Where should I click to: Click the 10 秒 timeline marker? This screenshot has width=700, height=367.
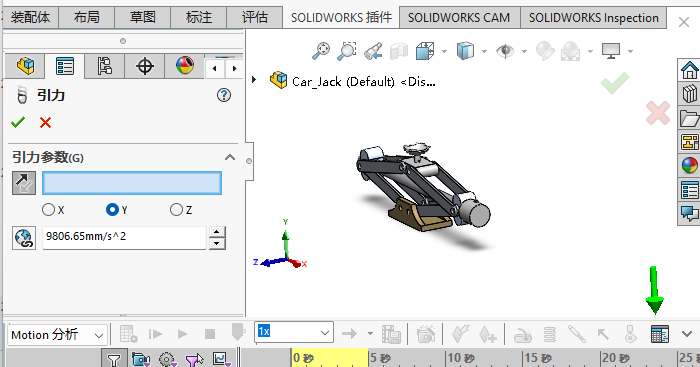pyautogui.click(x=460, y=358)
